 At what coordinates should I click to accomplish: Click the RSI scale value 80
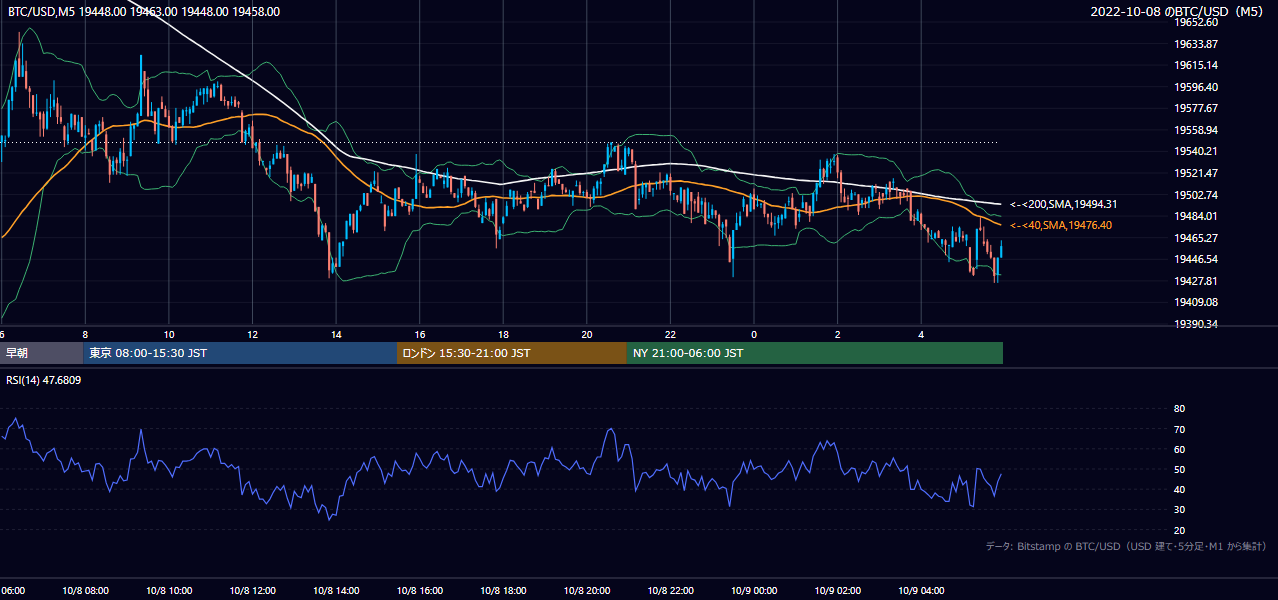point(1179,409)
